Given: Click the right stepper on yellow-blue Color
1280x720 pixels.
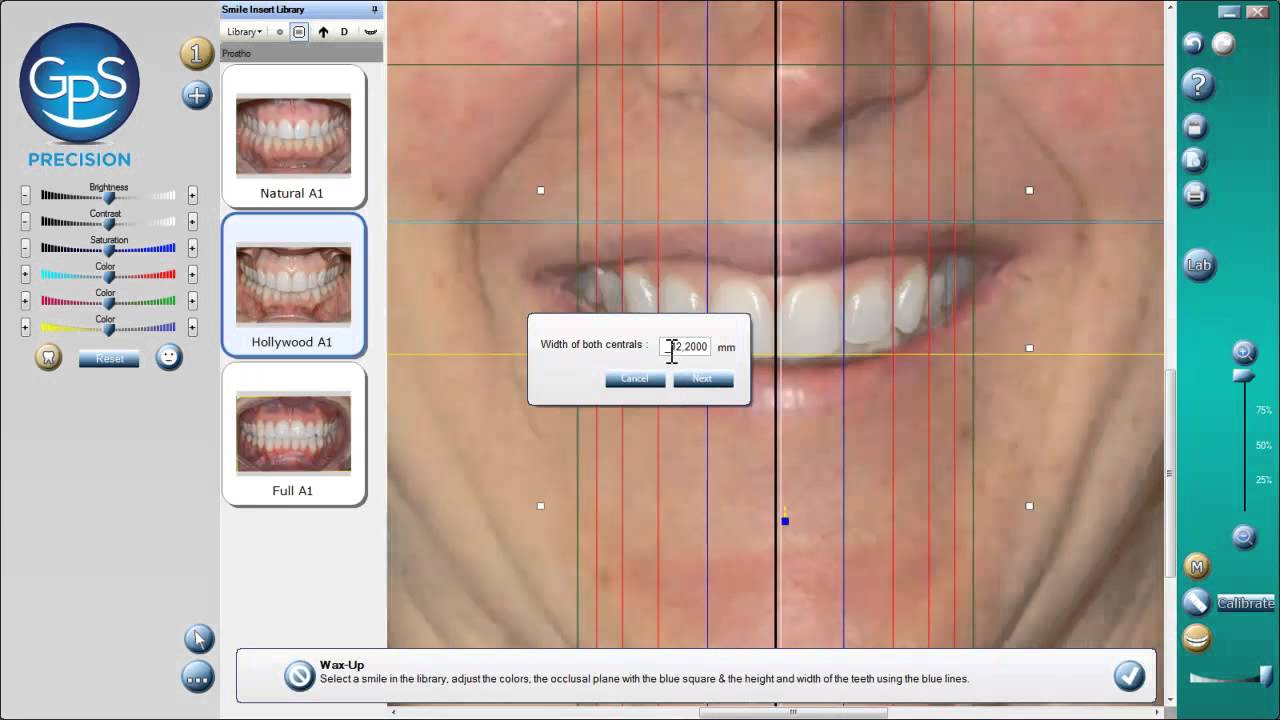Looking at the screenshot, I should [192, 326].
